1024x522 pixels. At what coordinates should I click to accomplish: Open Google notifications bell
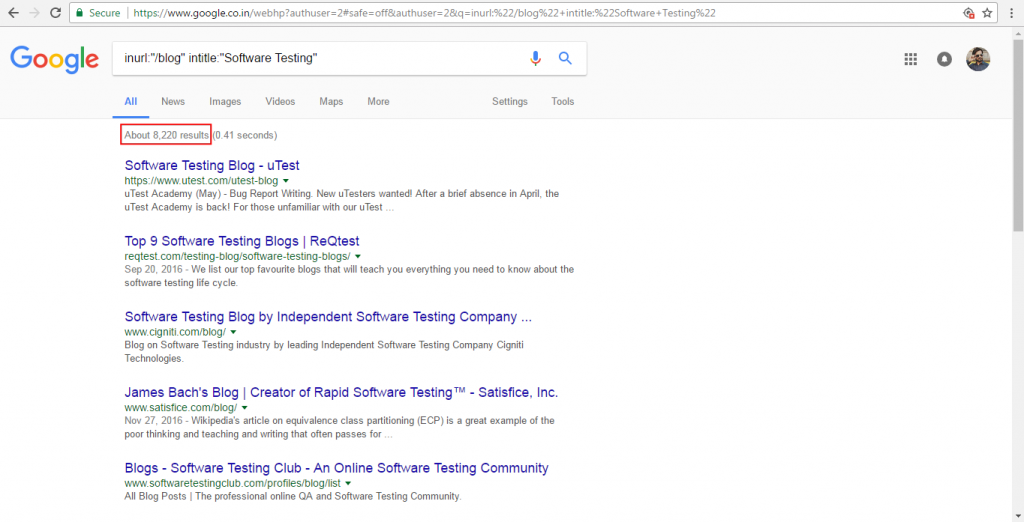[x=944, y=59]
